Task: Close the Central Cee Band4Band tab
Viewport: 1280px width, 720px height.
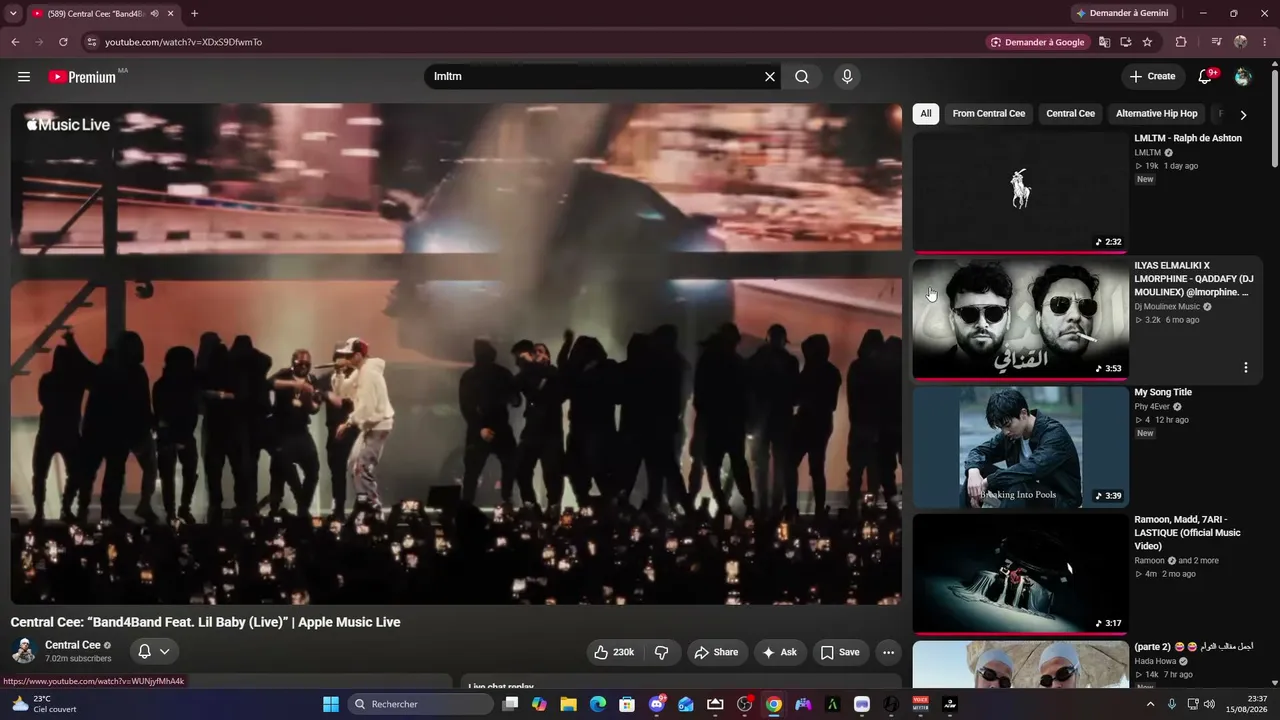Action: tap(171, 14)
